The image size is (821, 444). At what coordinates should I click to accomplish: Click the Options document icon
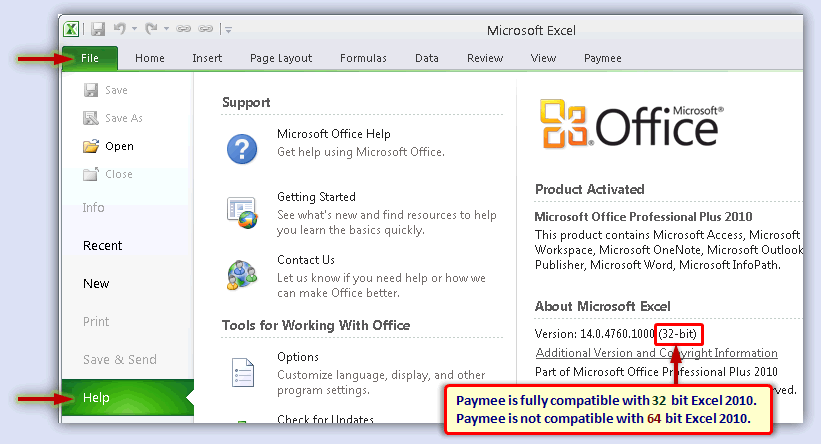pos(242,372)
